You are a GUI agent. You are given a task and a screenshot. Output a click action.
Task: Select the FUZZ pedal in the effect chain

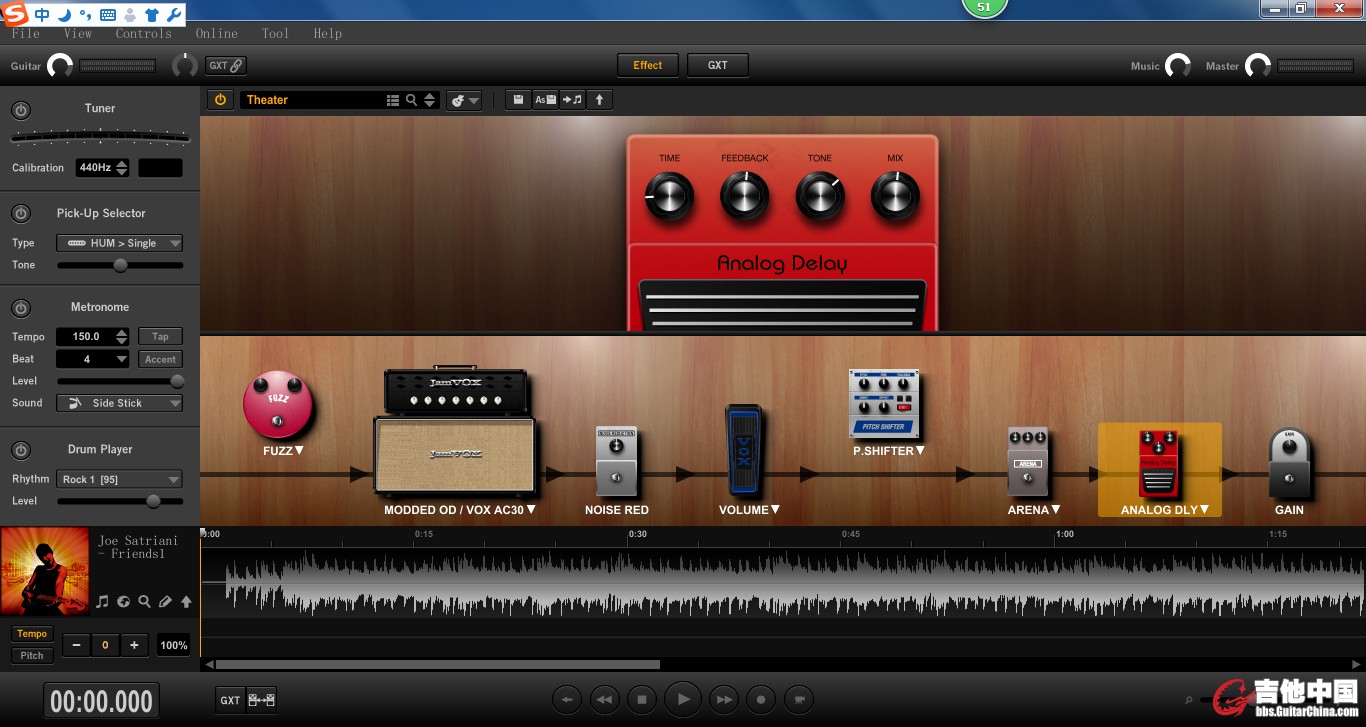coord(278,404)
